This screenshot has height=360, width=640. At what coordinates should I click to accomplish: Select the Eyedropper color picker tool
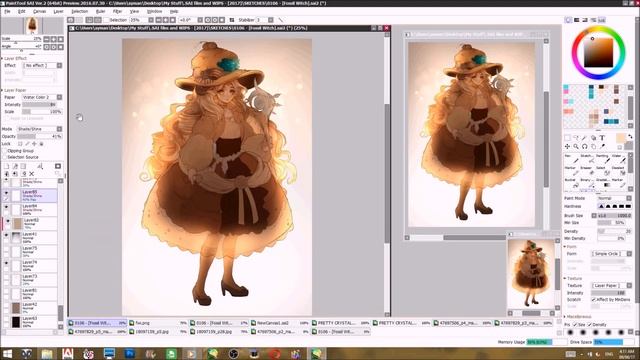[x=602, y=146]
